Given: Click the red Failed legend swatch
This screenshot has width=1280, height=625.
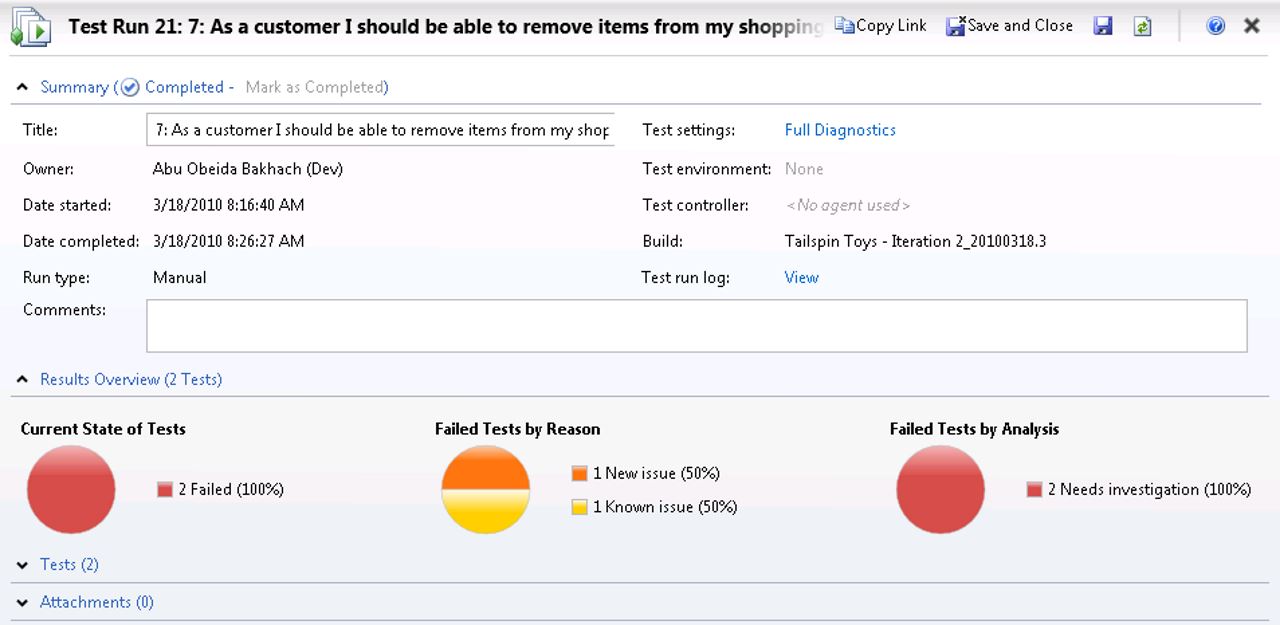Looking at the screenshot, I should click(x=165, y=490).
